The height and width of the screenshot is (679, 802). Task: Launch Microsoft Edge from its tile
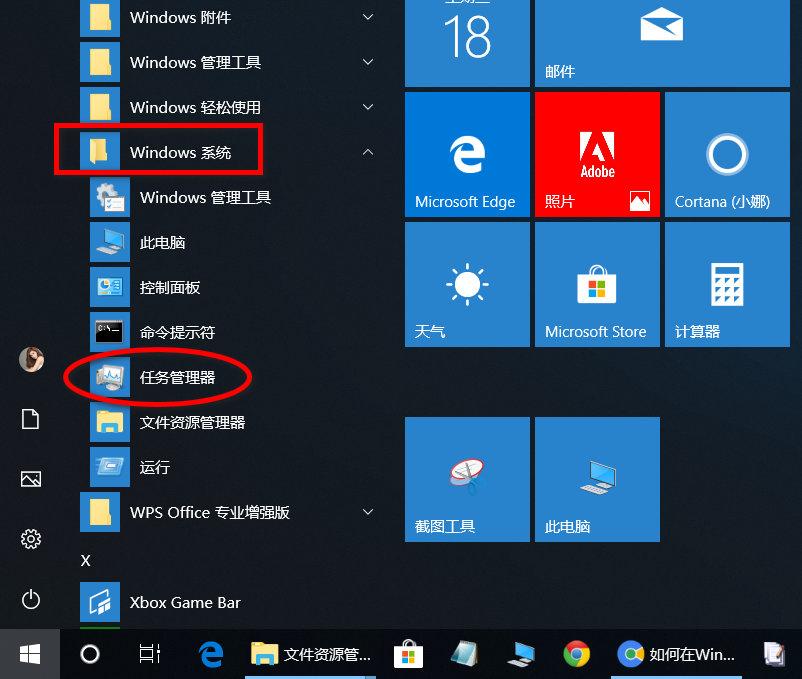click(466, 154)
